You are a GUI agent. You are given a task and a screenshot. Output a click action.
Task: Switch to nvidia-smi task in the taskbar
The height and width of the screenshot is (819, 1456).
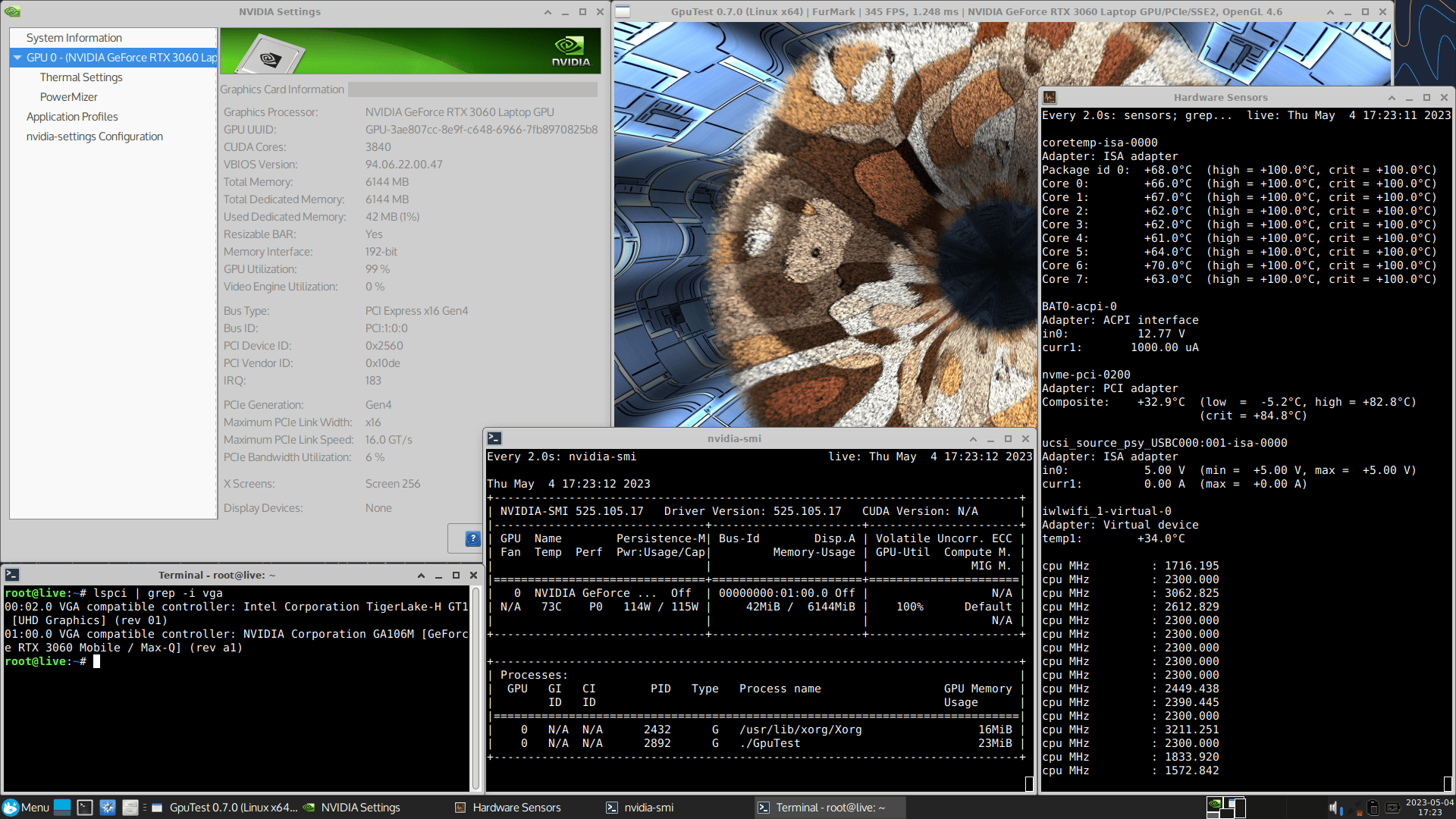[641, 808]
